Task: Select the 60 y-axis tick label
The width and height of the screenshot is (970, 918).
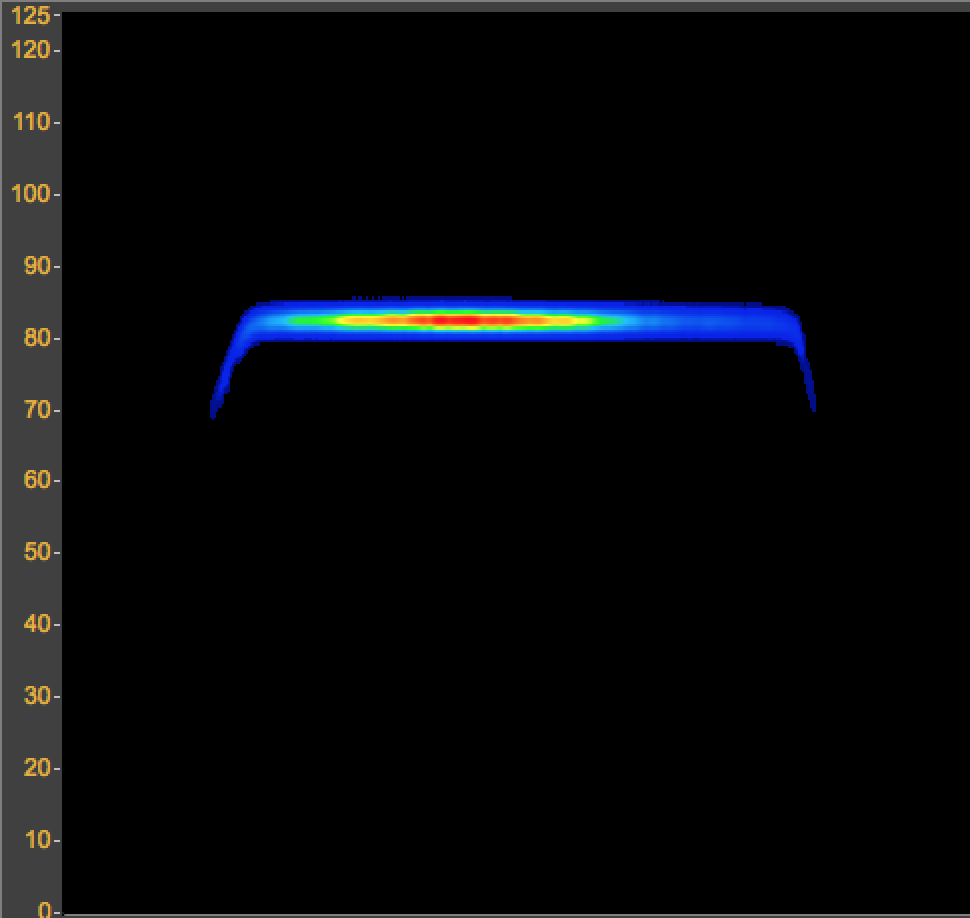Action: [x=36, y=481]
